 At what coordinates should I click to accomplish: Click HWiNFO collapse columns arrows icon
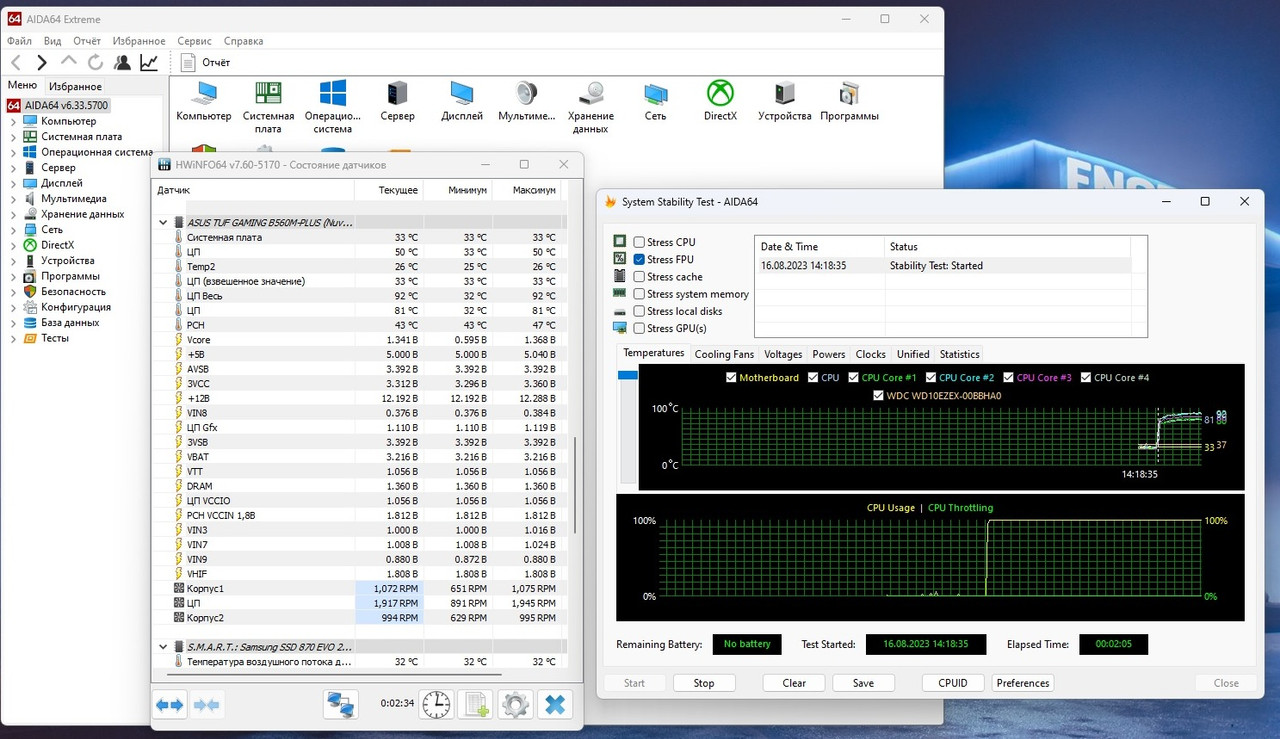(x=207, y=705)
